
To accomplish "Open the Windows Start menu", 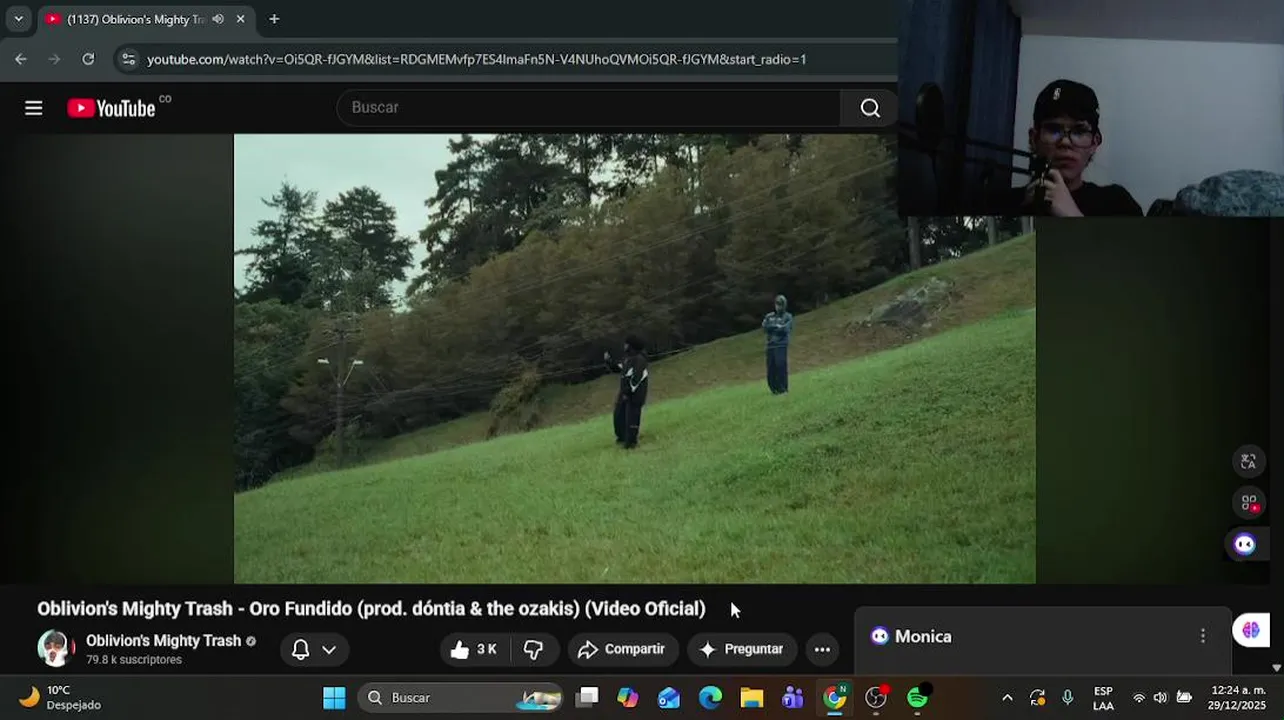I will point(334,698).
